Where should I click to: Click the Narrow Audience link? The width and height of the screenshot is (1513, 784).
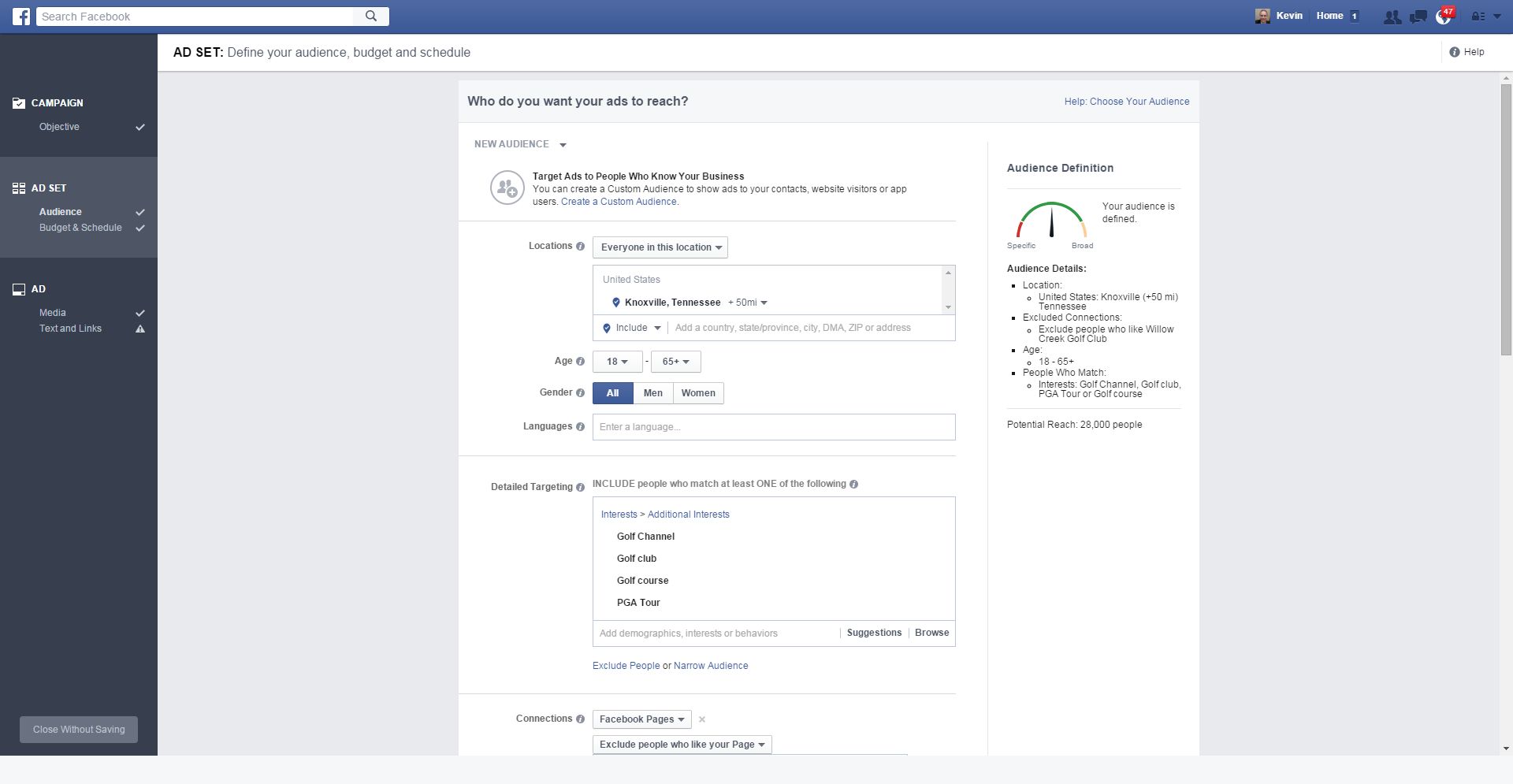tap(711, 666)
